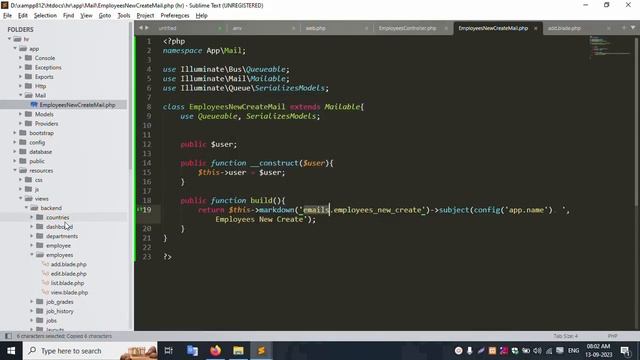Image resolution: width=640 pixels, height=360 pixels.
Task: Open Task View from the taskbar
Action: click(169, 351)
